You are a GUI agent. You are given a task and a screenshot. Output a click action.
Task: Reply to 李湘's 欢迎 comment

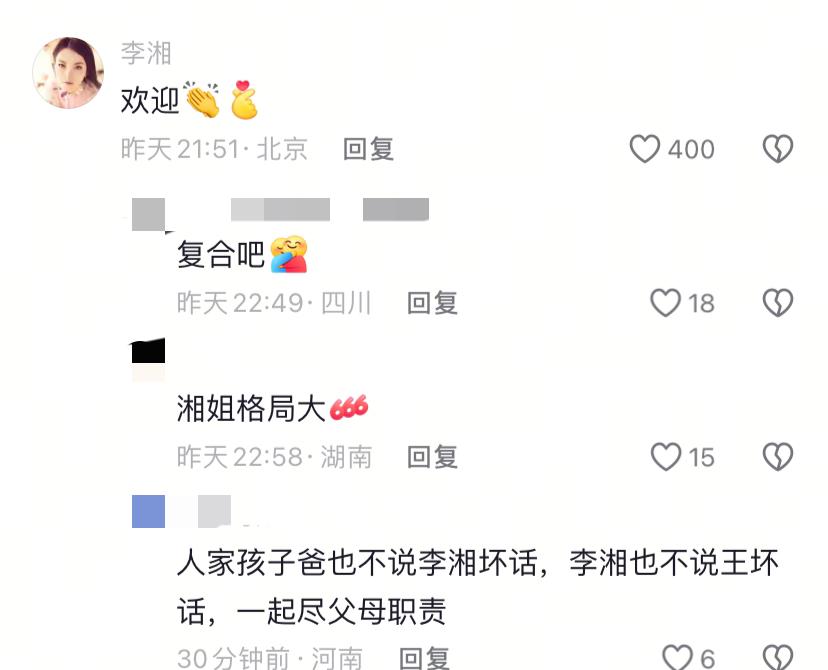click(x=368, y=149)
